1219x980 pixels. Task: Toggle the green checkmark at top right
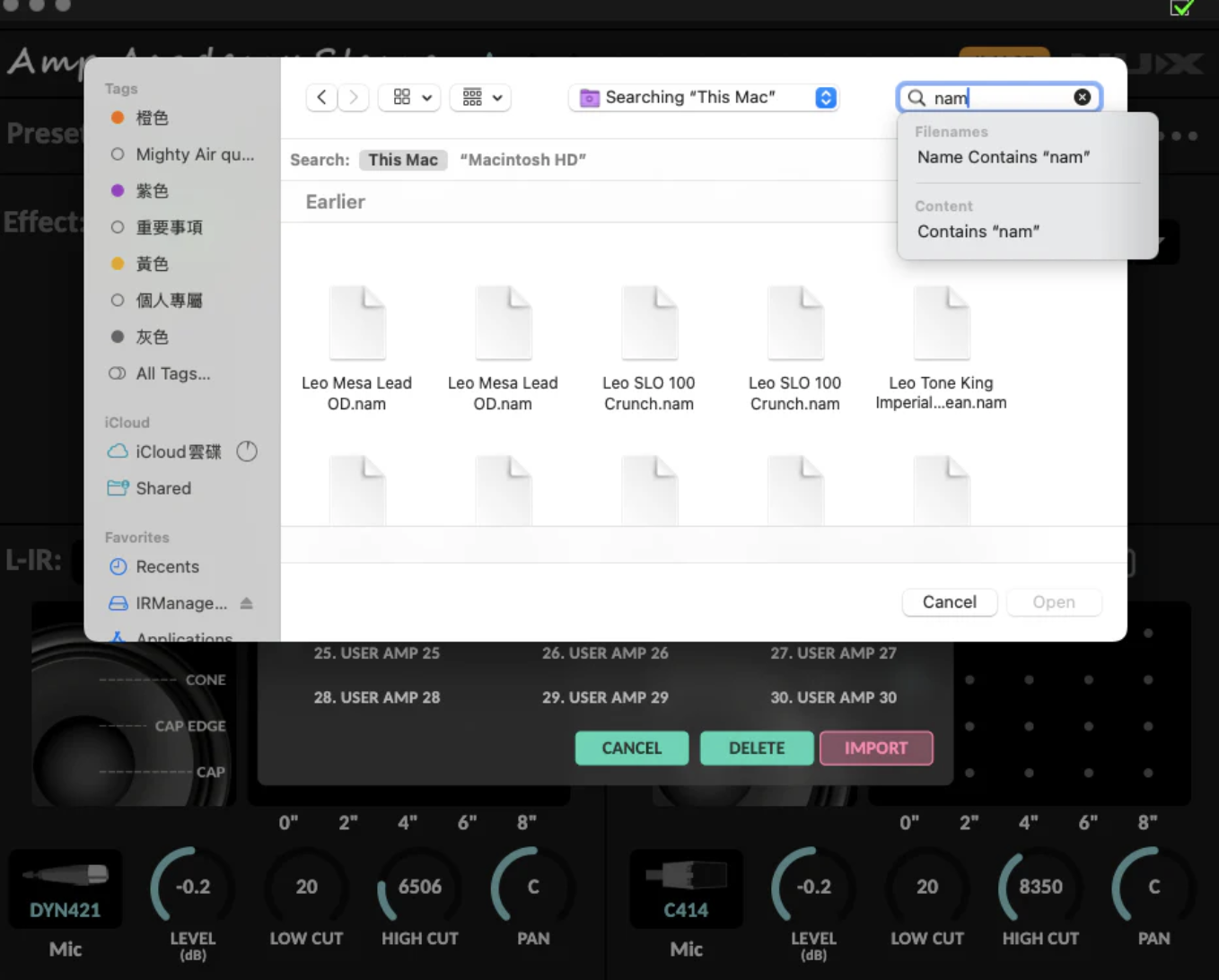coord(1181,8)
